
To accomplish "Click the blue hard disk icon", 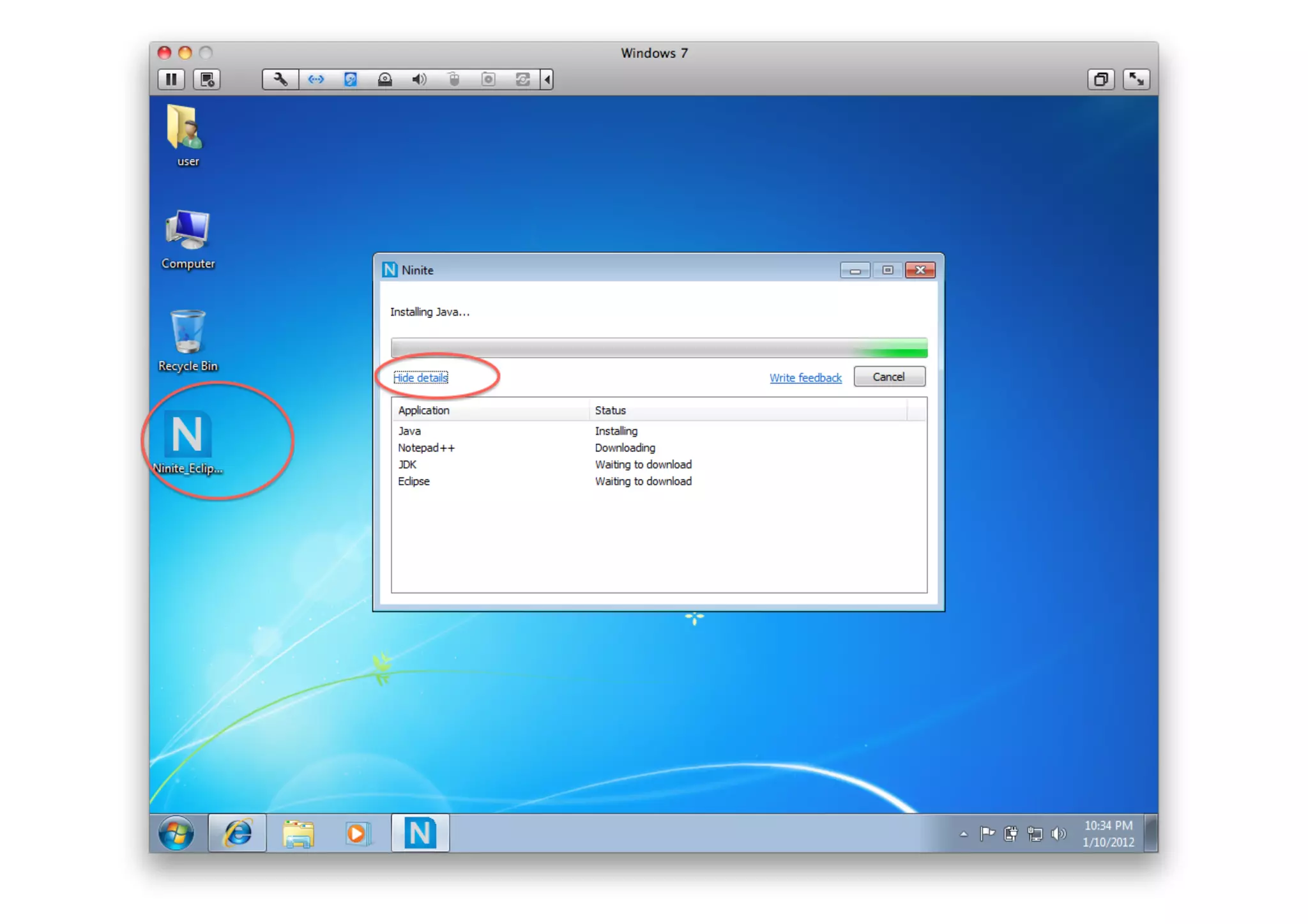I will pos(351,79).
